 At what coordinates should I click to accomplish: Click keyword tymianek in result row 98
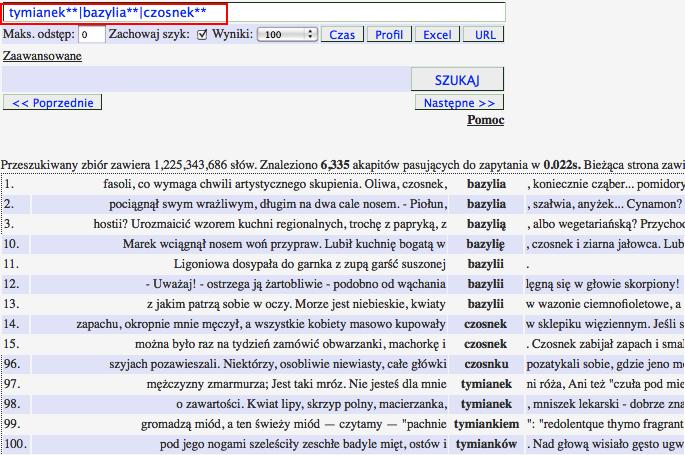[486, 404]
